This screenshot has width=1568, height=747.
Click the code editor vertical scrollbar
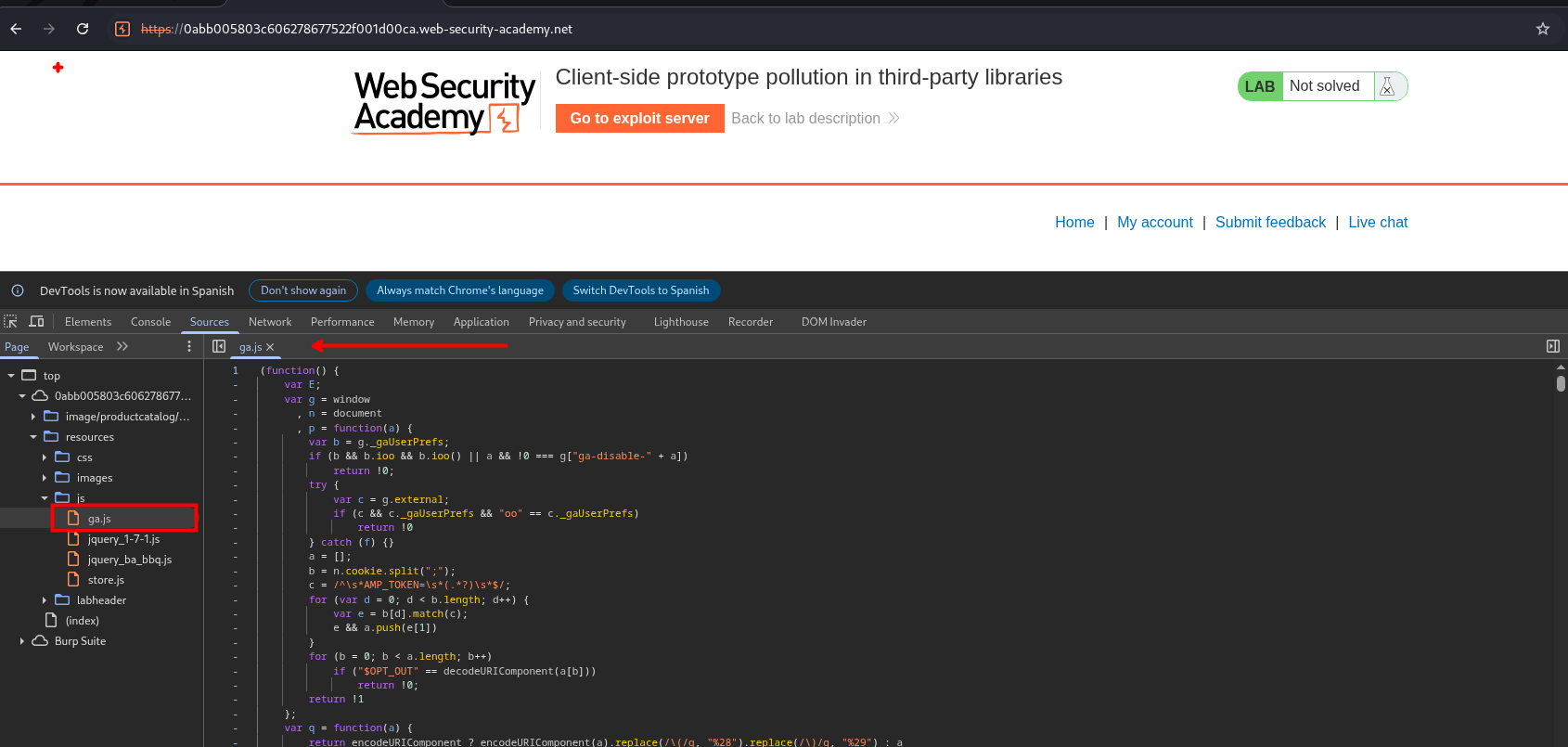1561,383
